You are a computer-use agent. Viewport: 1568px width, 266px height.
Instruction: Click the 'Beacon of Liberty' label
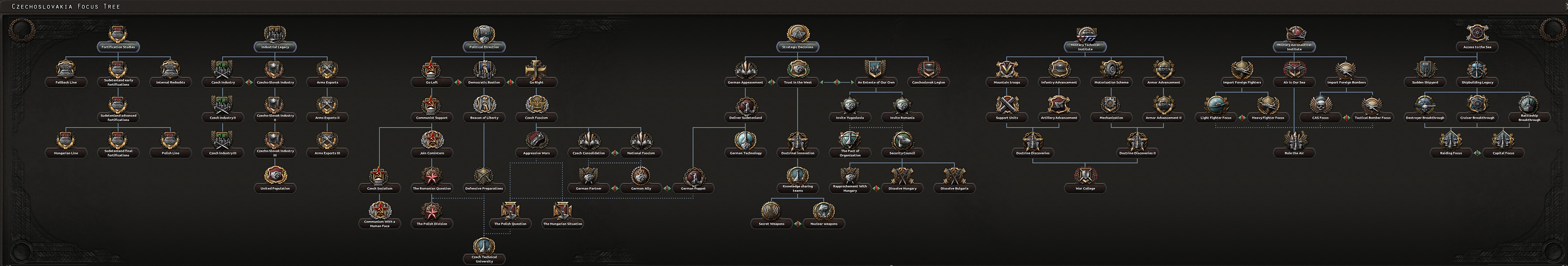coord(484,118)
